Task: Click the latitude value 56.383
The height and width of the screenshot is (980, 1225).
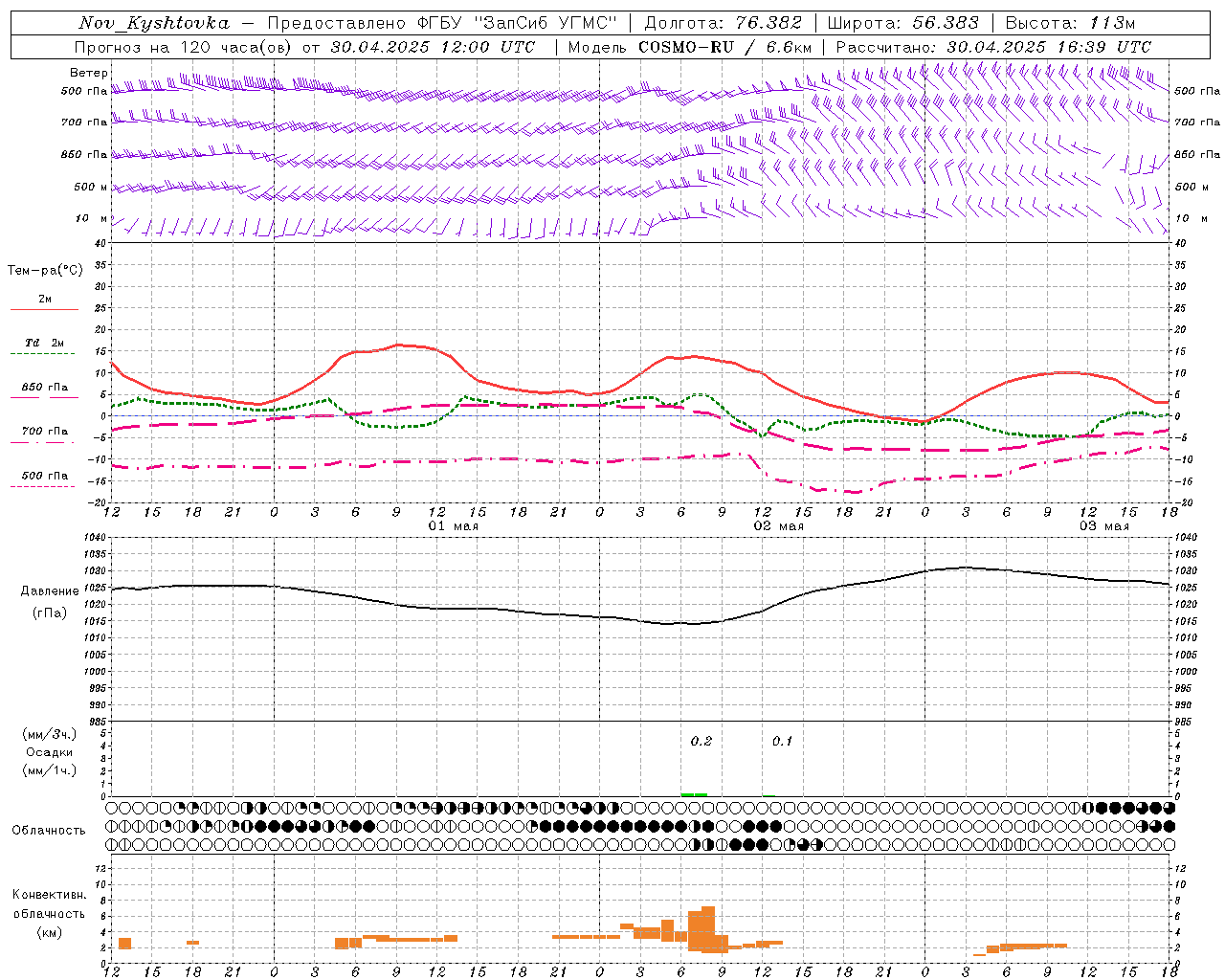Action: (x=946, y=23)
